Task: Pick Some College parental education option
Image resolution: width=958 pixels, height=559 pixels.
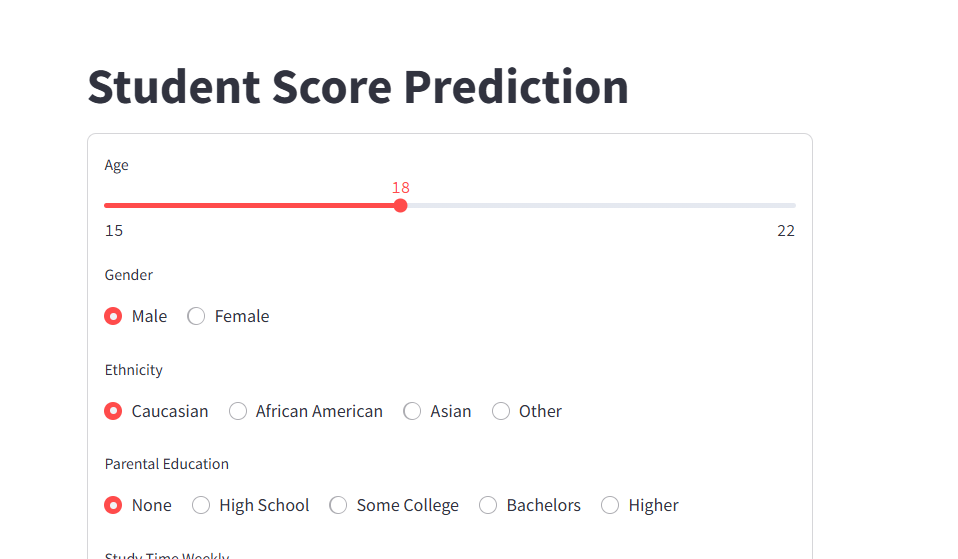Action: click(x=338, y=505)
